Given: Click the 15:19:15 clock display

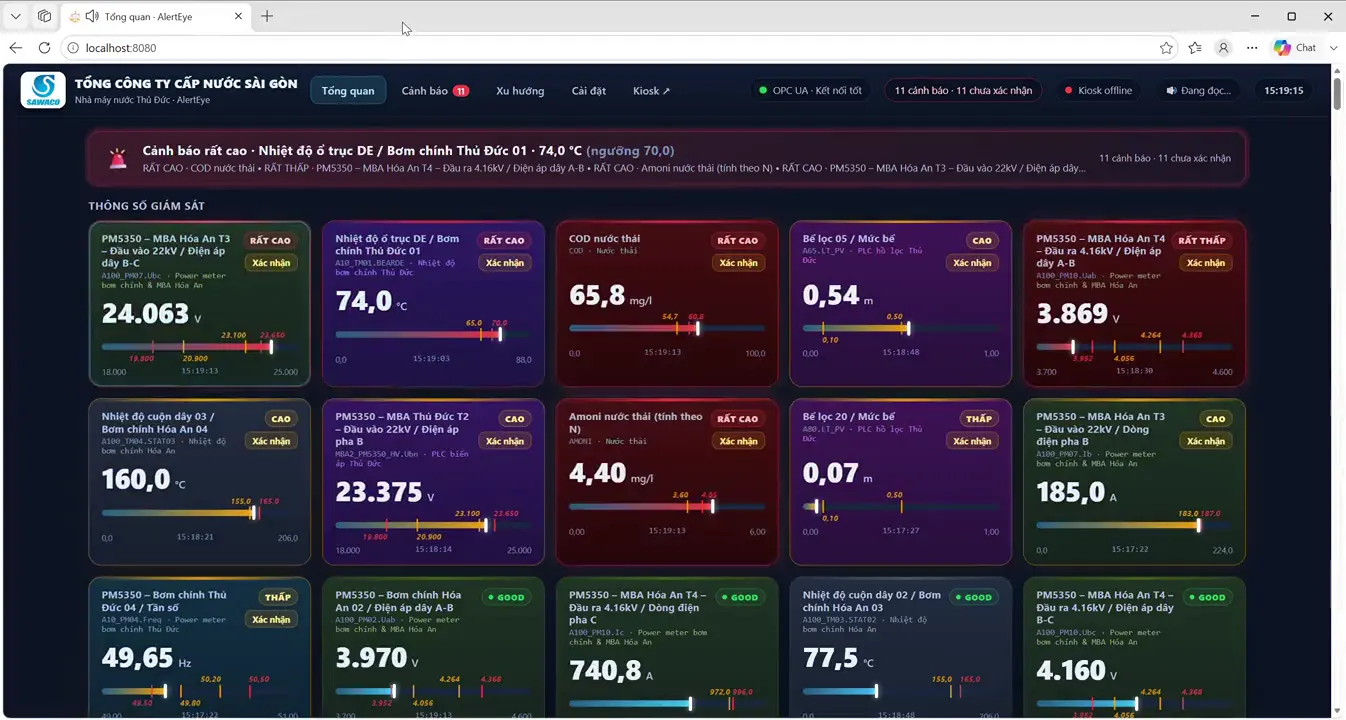Looking at the screenshot, I should click(x=1284, y=91).
